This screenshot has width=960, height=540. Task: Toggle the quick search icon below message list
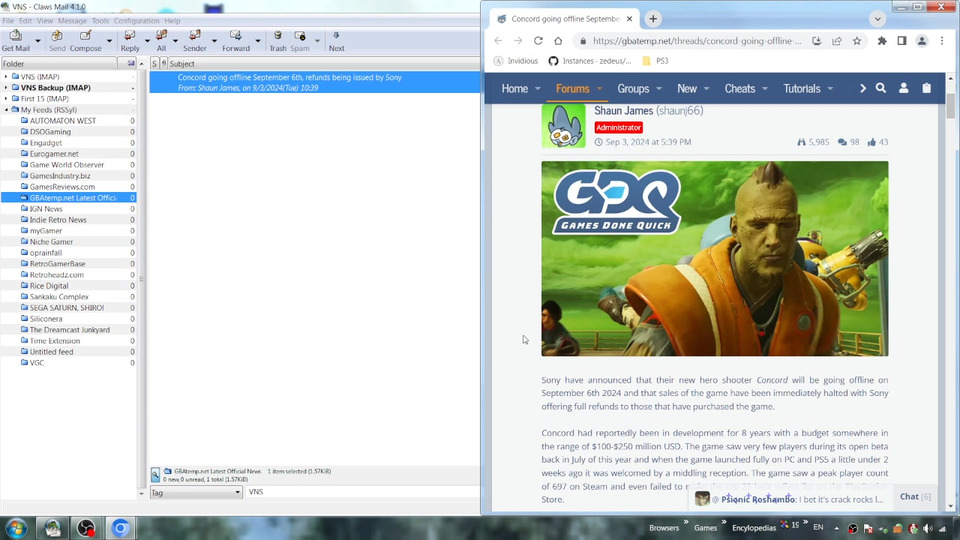156,474
